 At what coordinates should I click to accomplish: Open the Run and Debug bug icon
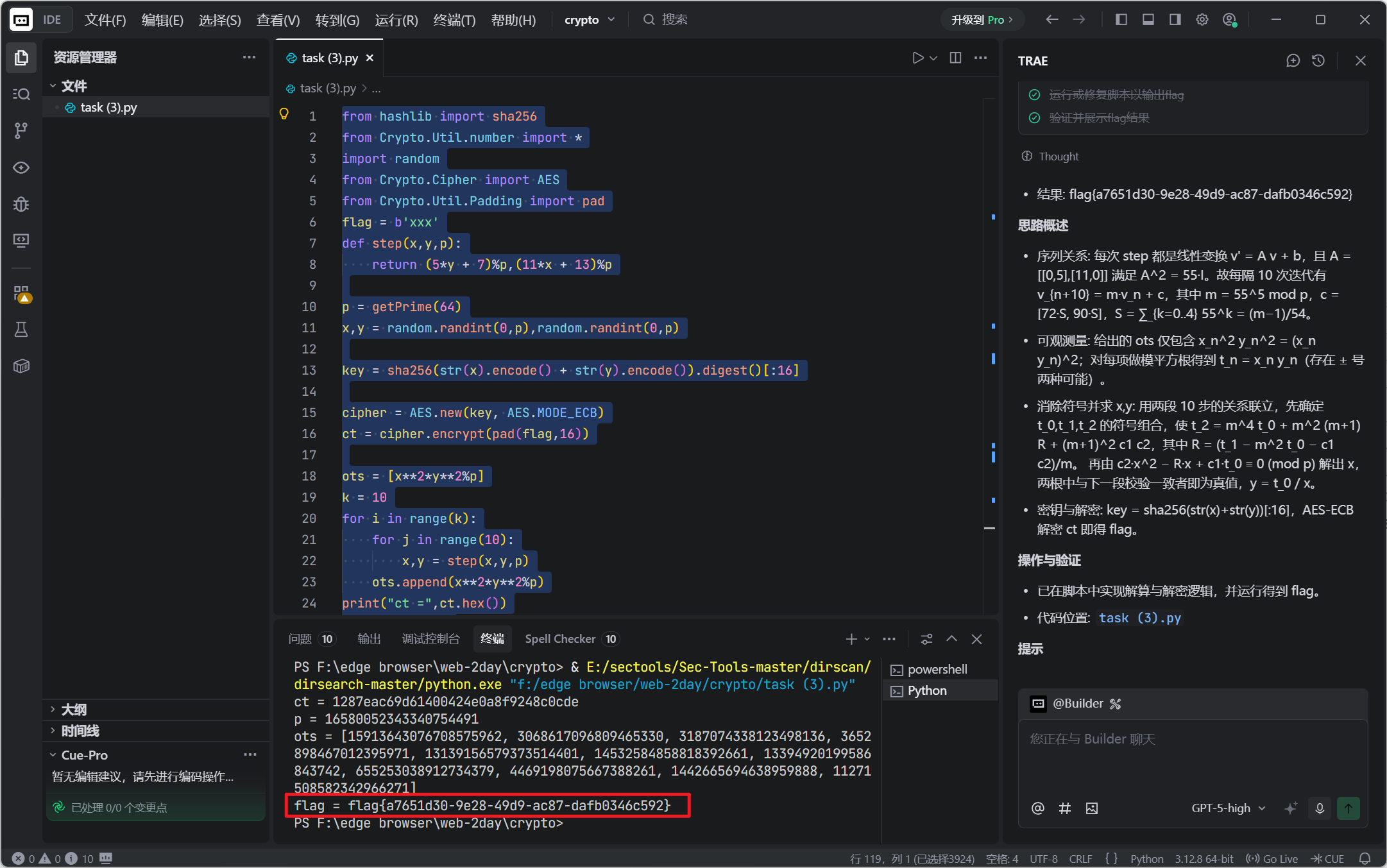[21, 204]
